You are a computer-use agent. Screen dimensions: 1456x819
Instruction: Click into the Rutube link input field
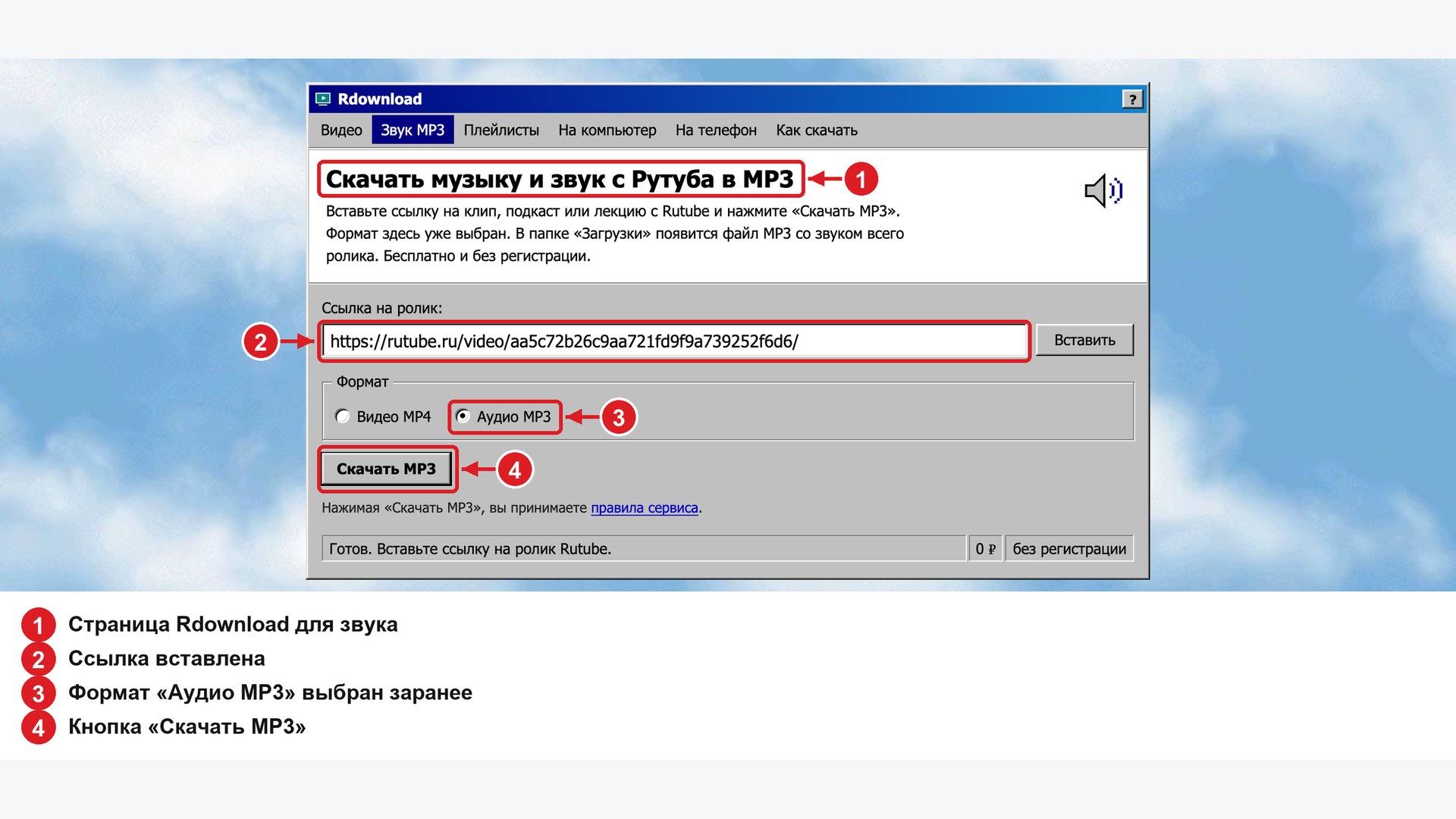pos(674,341)
